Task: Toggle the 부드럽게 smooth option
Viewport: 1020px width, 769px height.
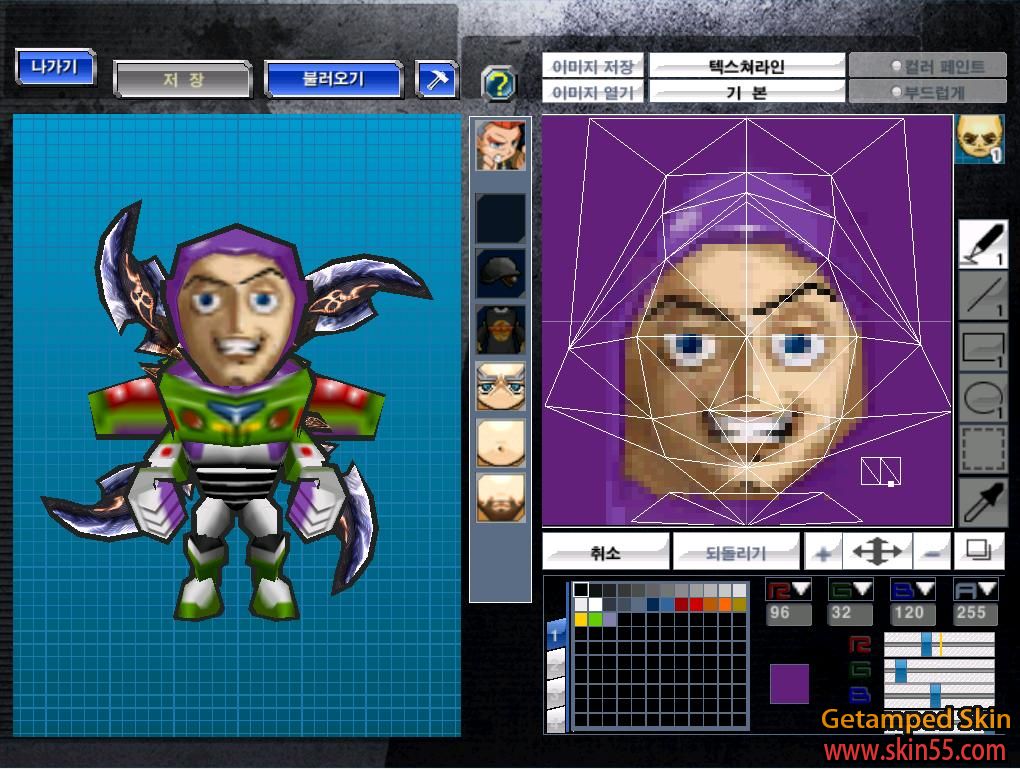Action: (928, 92)
